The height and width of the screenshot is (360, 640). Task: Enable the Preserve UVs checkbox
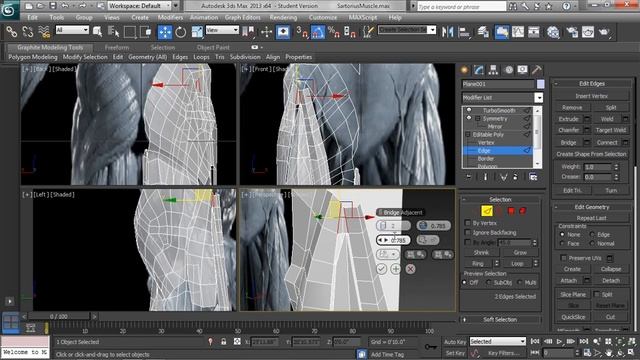click(564, 258)
